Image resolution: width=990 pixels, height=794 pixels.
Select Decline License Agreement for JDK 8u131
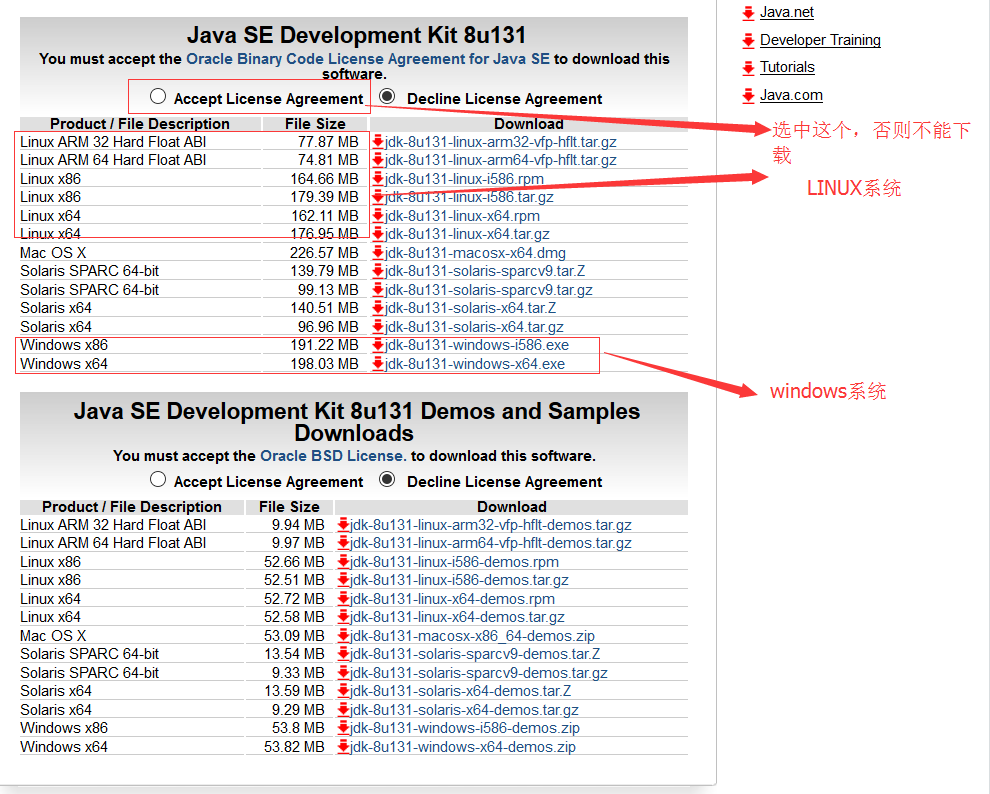[387, 97]
